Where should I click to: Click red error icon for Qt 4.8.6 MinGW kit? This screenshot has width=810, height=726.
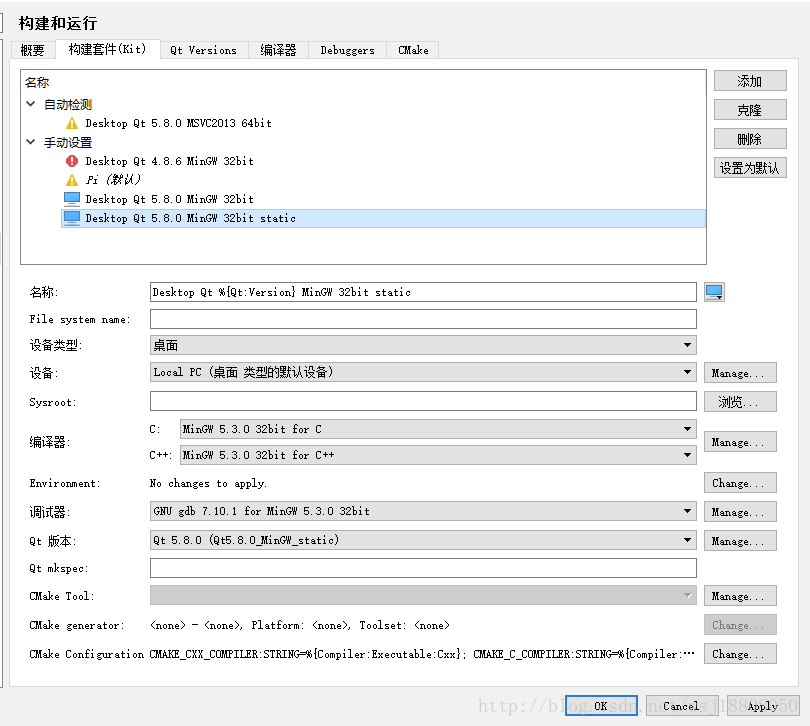tap(71, 161)
